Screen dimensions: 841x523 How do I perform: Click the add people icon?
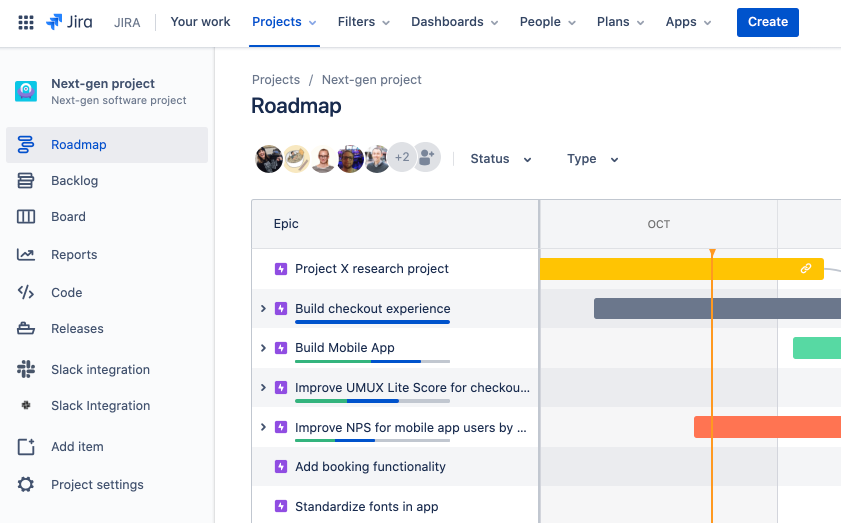click(427, 157)
